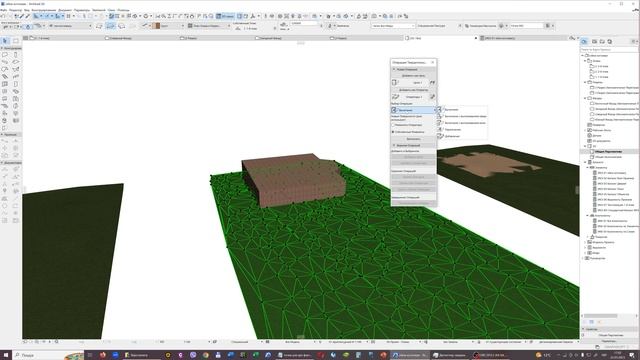Open the Layout Book in Navigator

click(x=602, y=41)
